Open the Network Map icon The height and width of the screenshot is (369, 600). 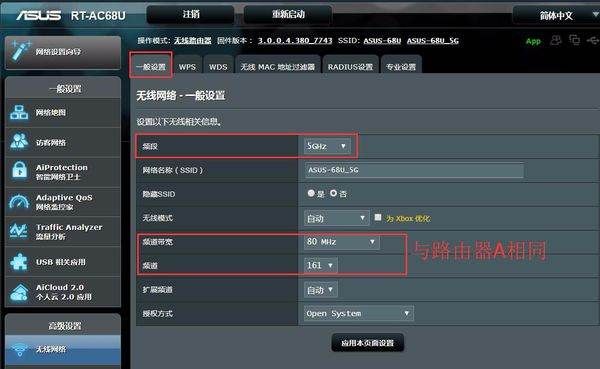click(19, 113)
